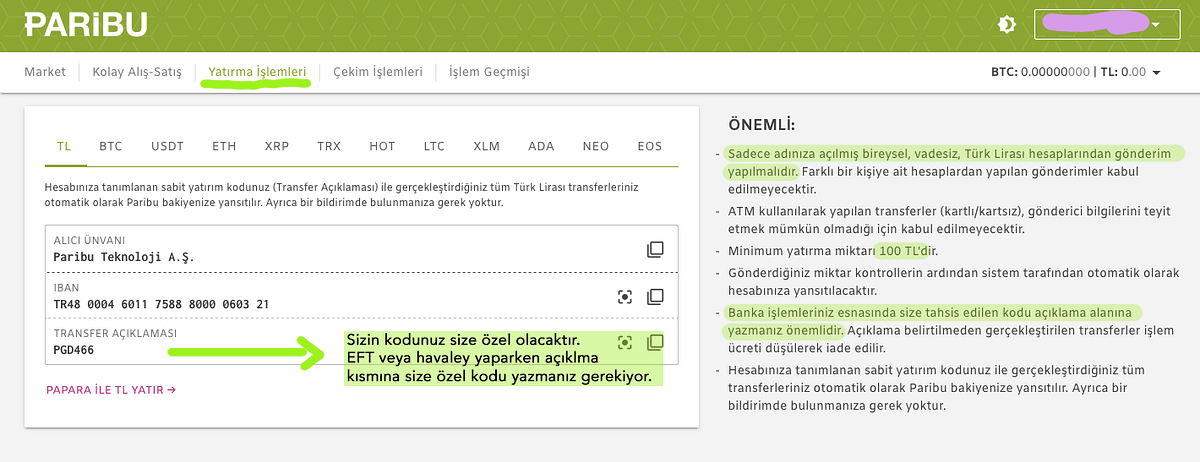This screenshot has width=1200, height=462.
Task: Select the TL deposit tab
Action: click(x=64, y=146)
